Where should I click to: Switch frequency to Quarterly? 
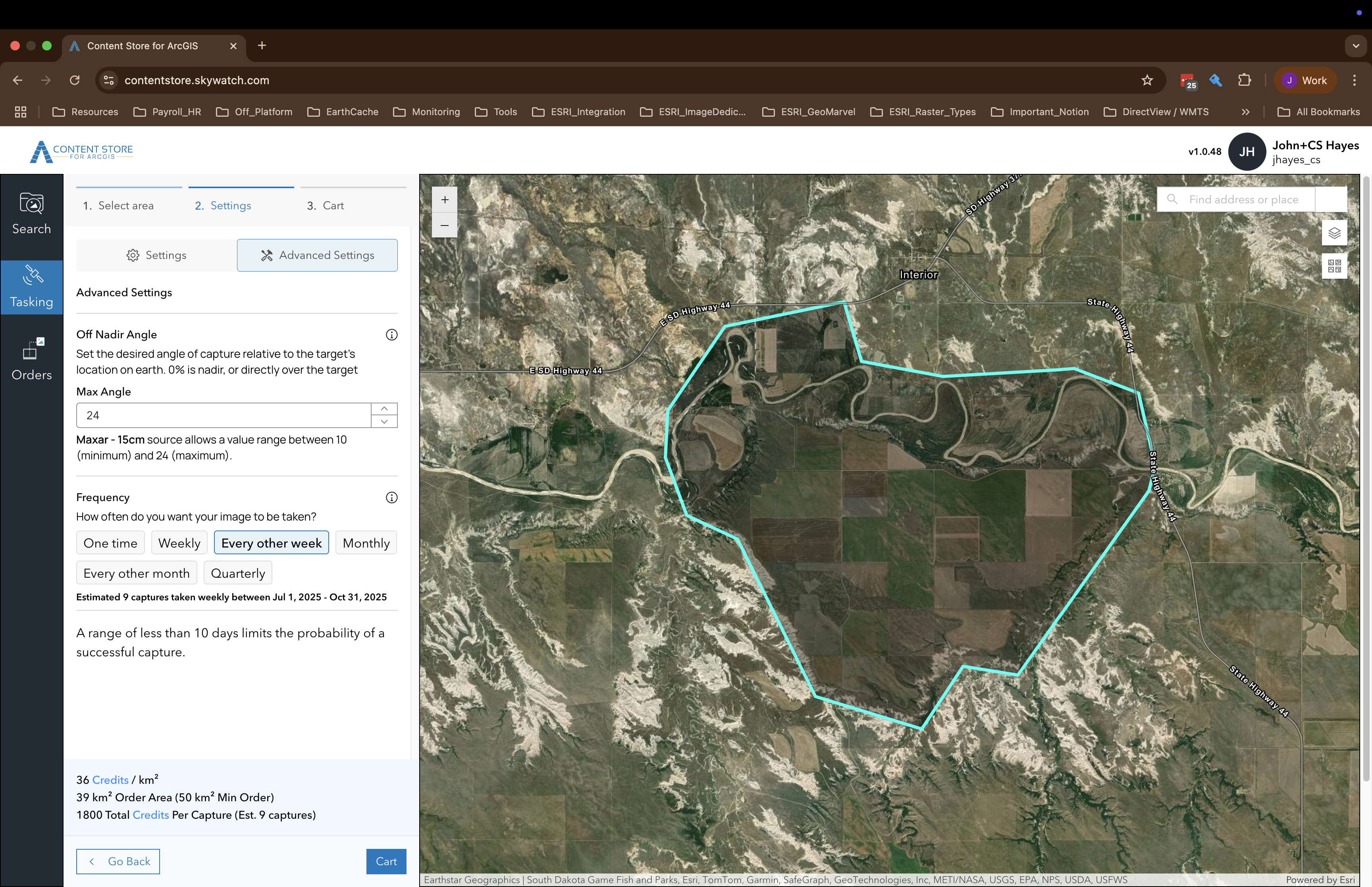pyautogui.click(x=237, y=573)
